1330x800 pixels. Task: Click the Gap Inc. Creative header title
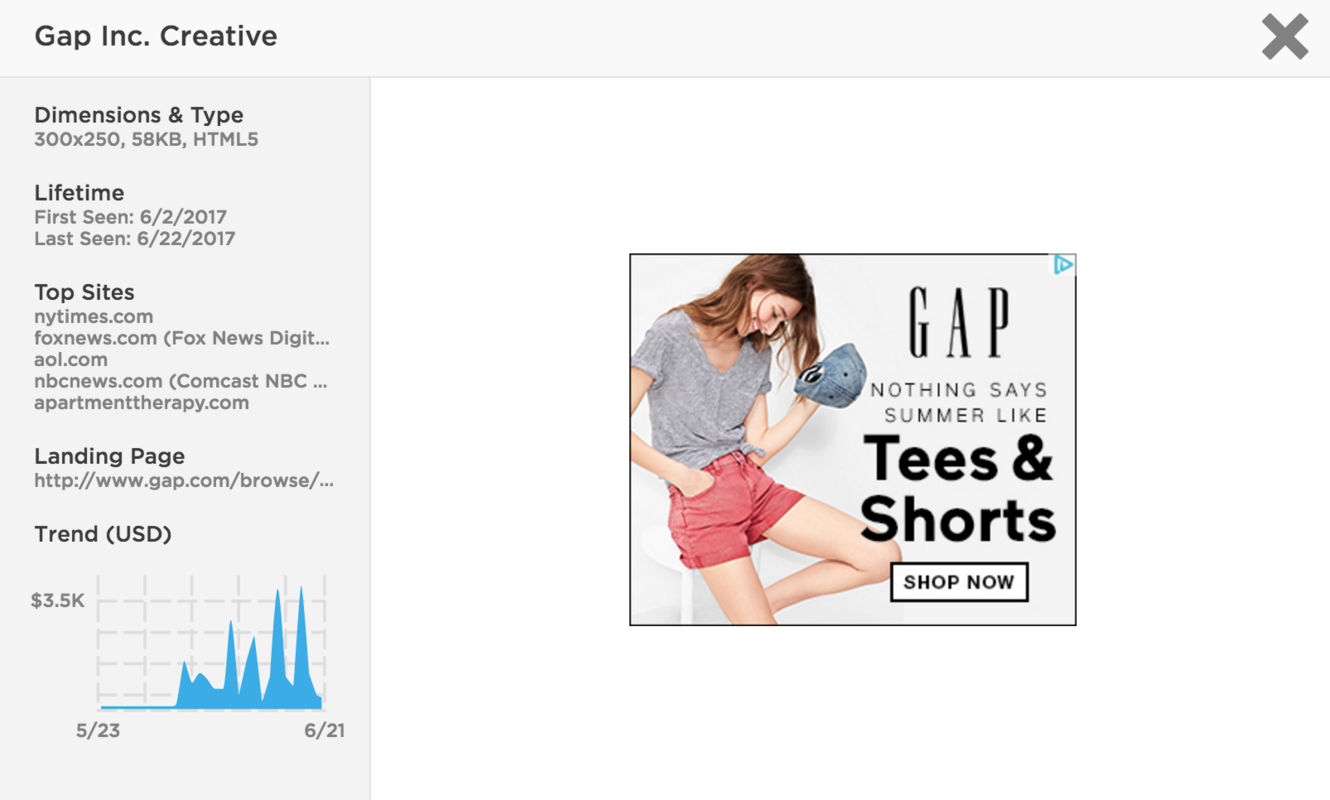click(x=156, y=36)
